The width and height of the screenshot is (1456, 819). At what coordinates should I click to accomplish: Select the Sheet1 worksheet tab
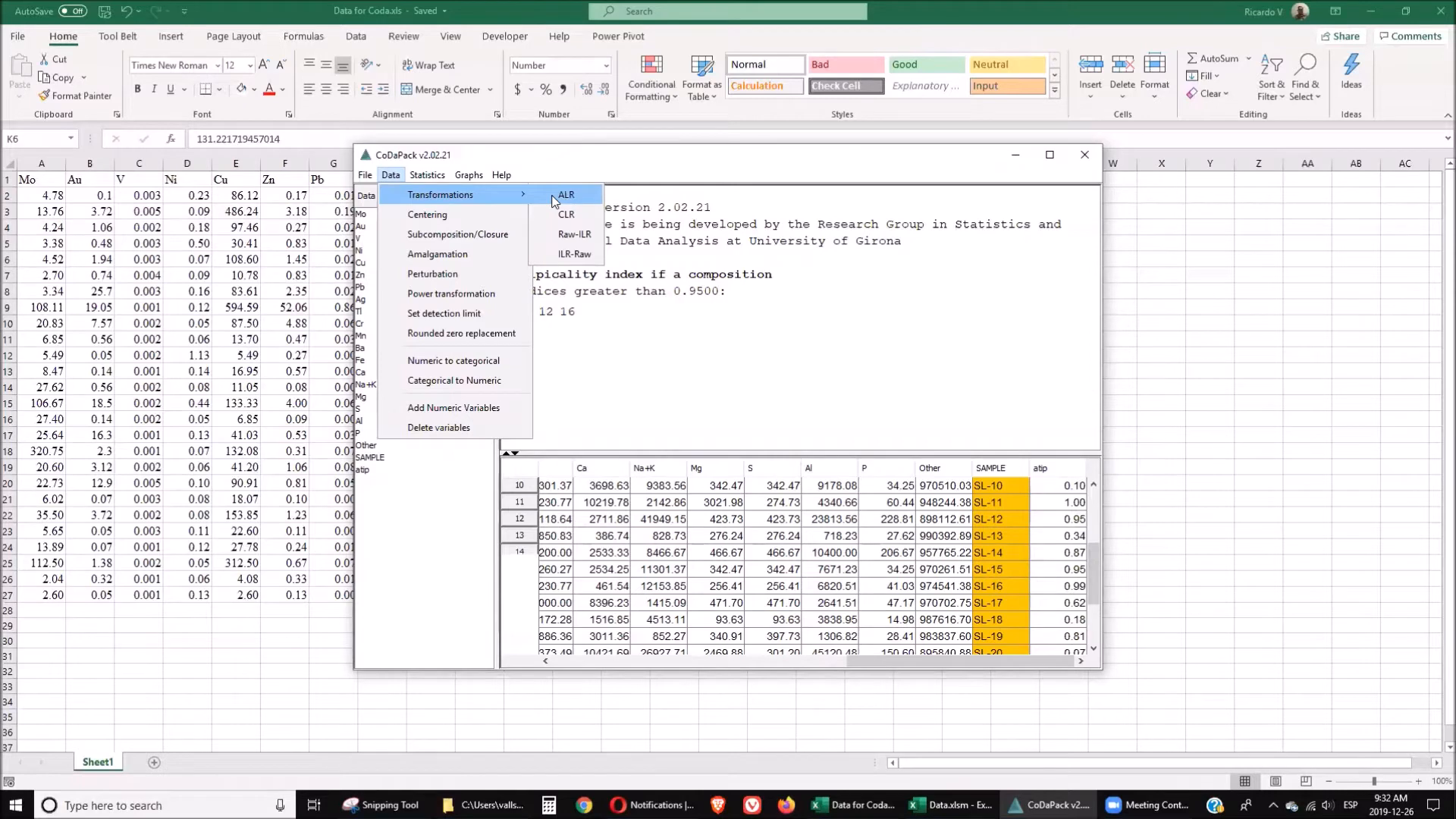click(98, 762)
